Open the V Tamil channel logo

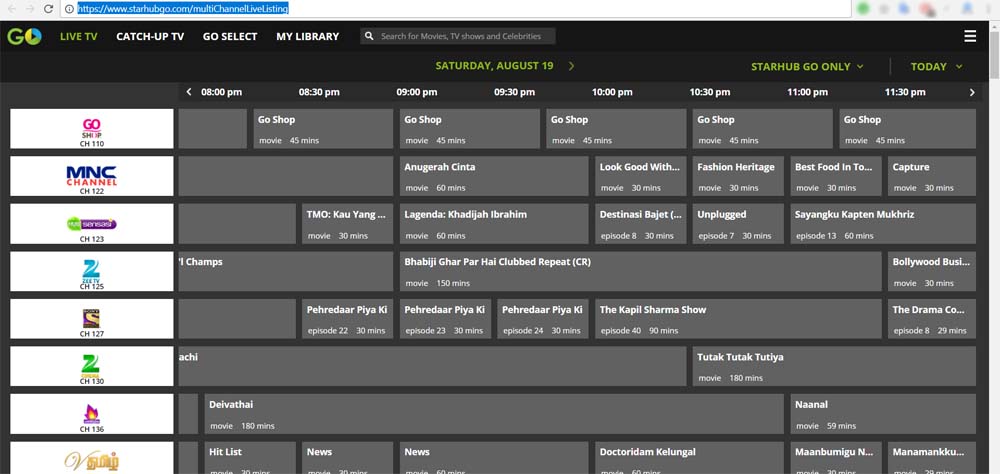[92, 458]
